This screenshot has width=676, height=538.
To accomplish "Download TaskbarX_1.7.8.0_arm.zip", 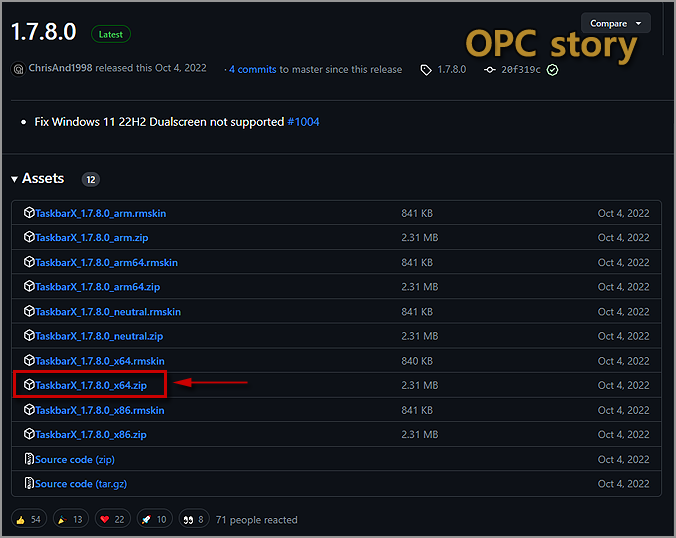I will tap(92, 238).
